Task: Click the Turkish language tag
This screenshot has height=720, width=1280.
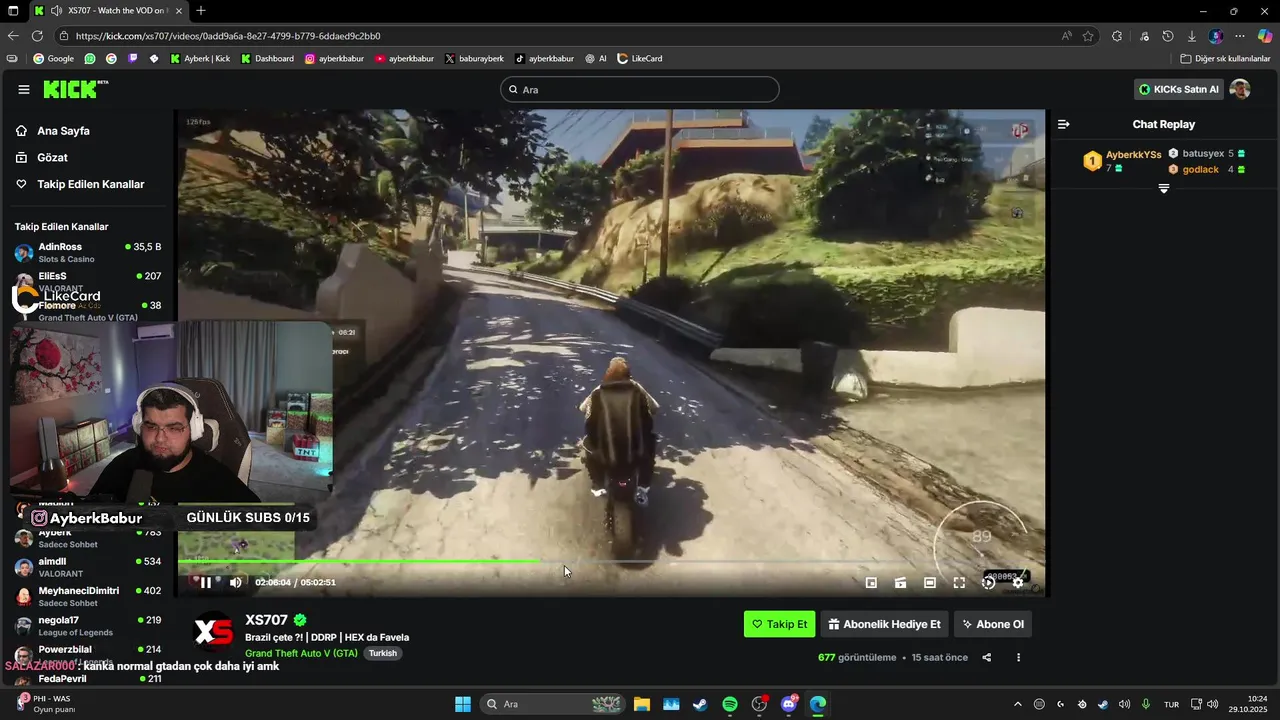Action: (x=383, y=653)
